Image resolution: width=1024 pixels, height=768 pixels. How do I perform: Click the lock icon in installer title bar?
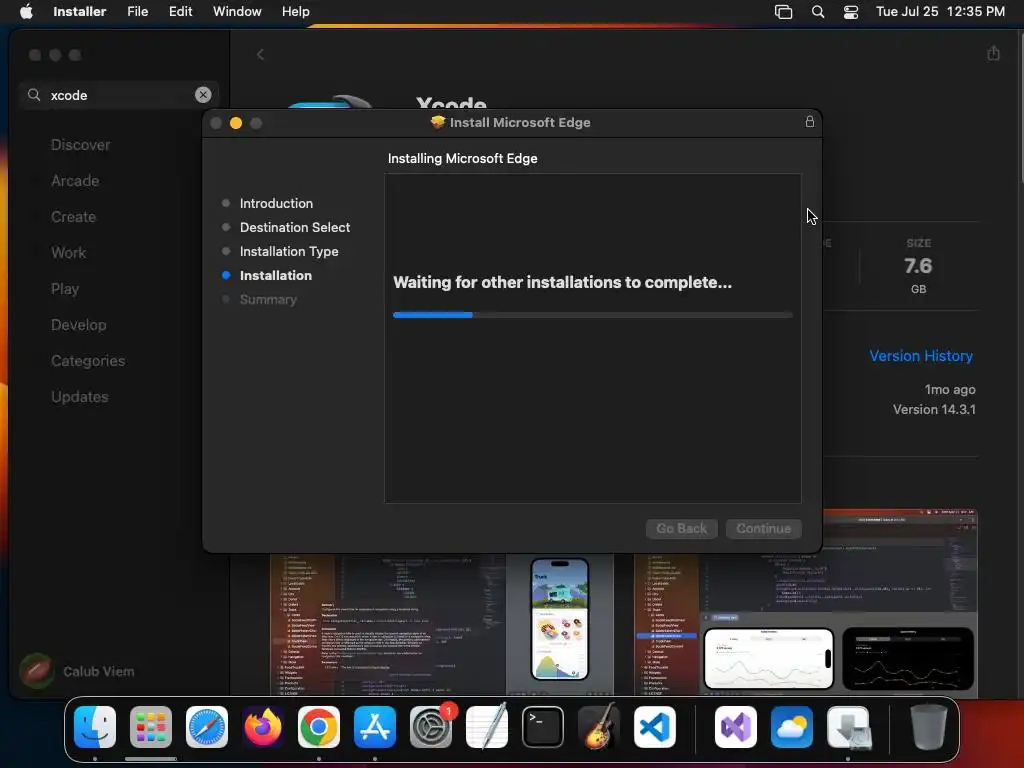[x=810, y=121]
